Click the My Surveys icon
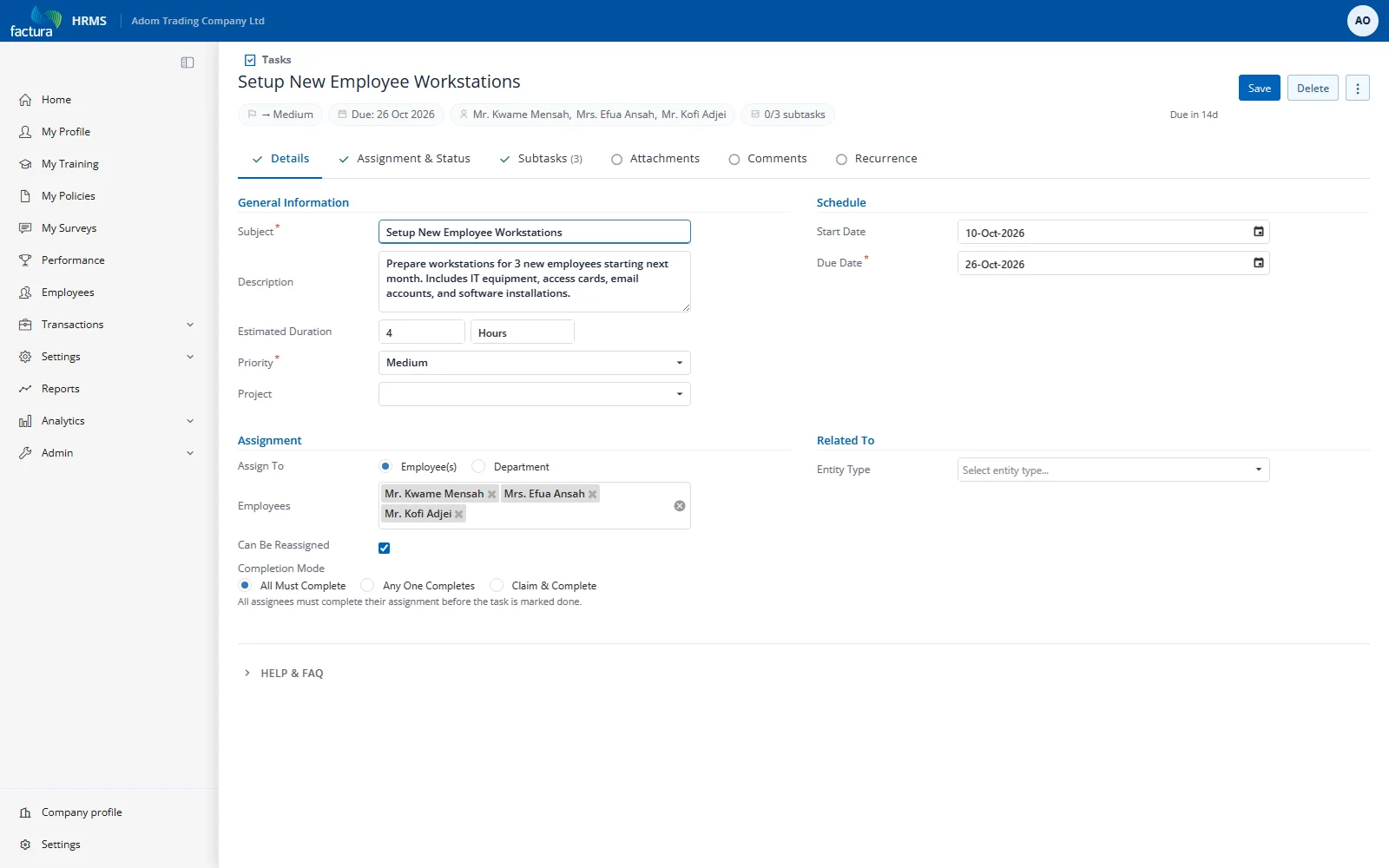 25,228
